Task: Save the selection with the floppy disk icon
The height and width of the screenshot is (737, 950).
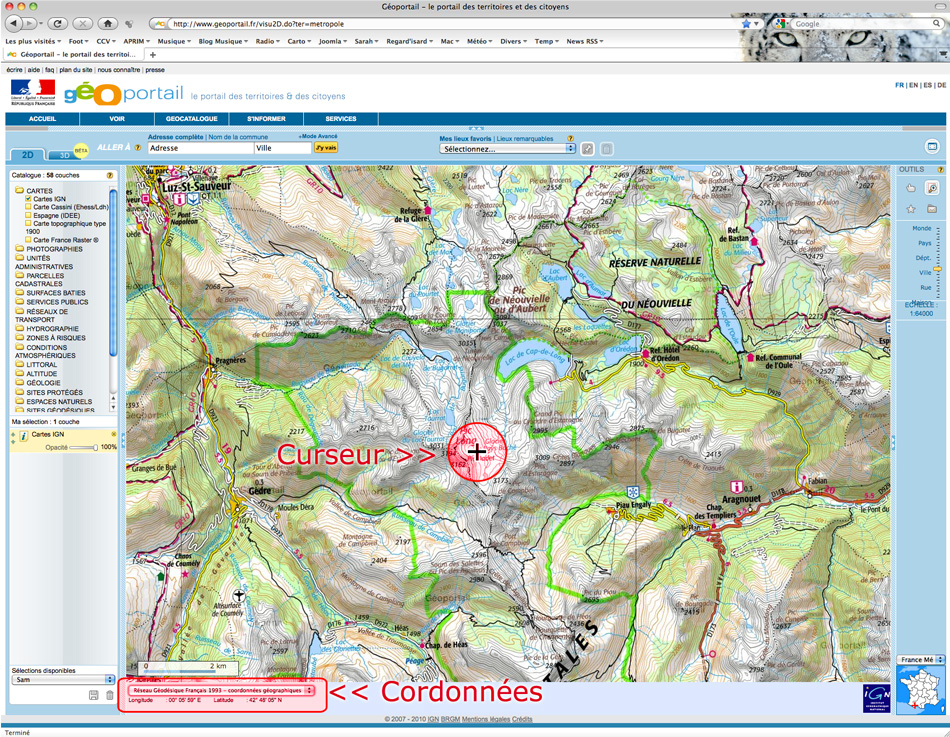Action: 93,695
